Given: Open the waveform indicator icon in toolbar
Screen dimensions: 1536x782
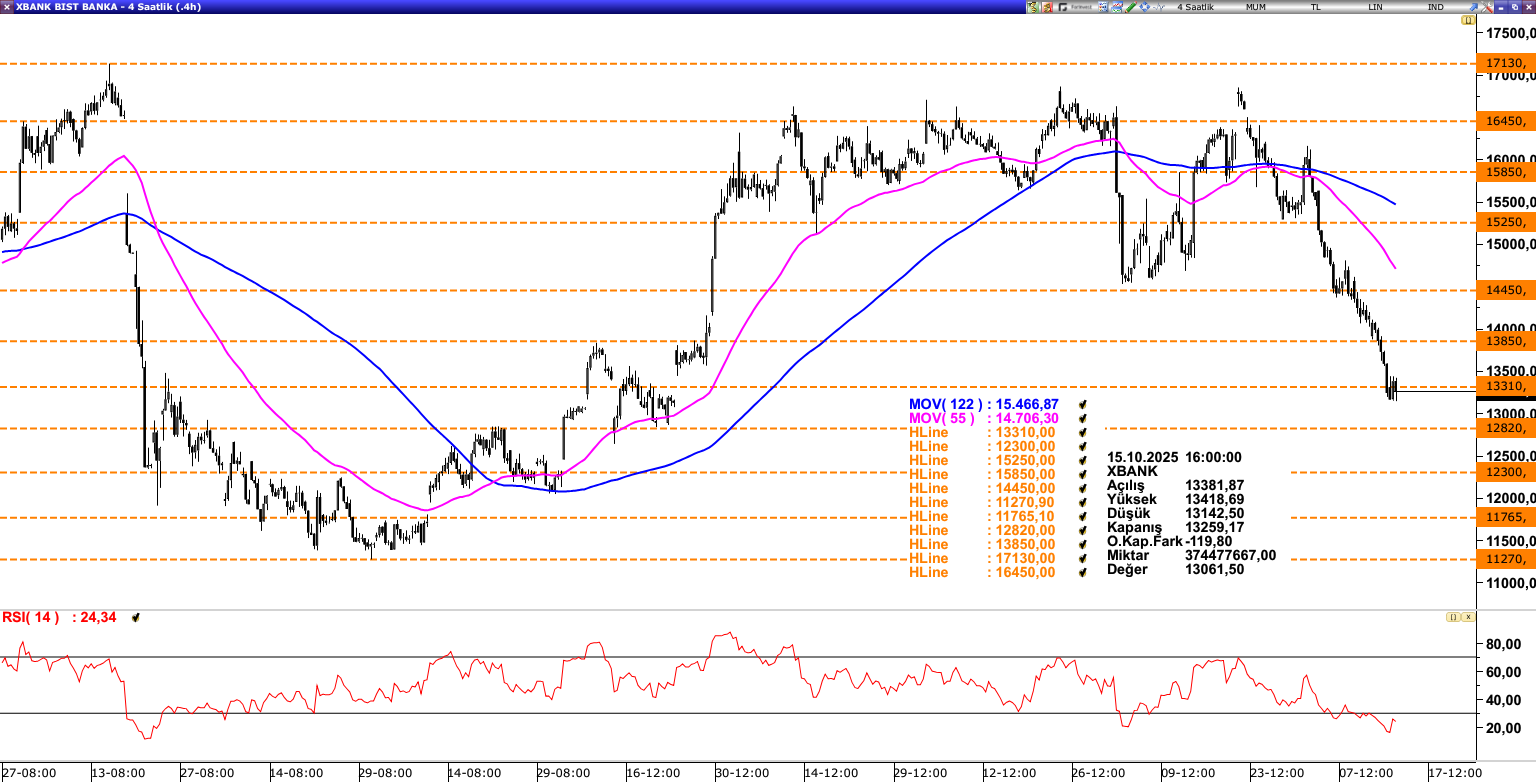Looking at the screenshot, I should [1158, 7].
